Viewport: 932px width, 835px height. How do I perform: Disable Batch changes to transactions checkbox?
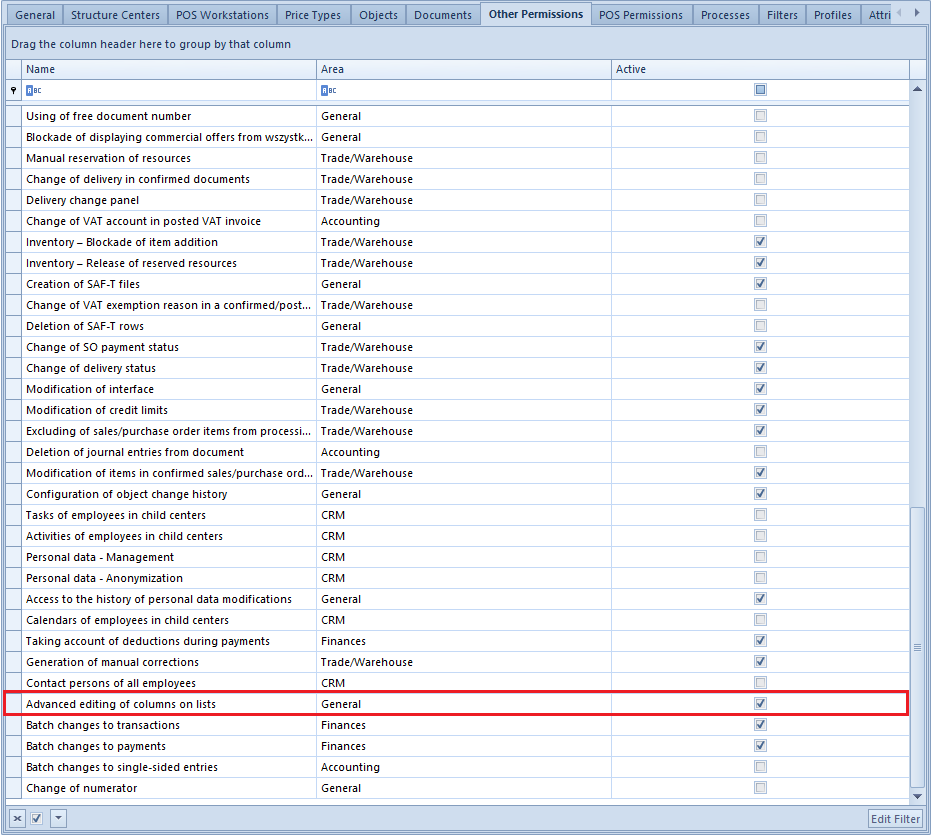(x=760, y=725)
